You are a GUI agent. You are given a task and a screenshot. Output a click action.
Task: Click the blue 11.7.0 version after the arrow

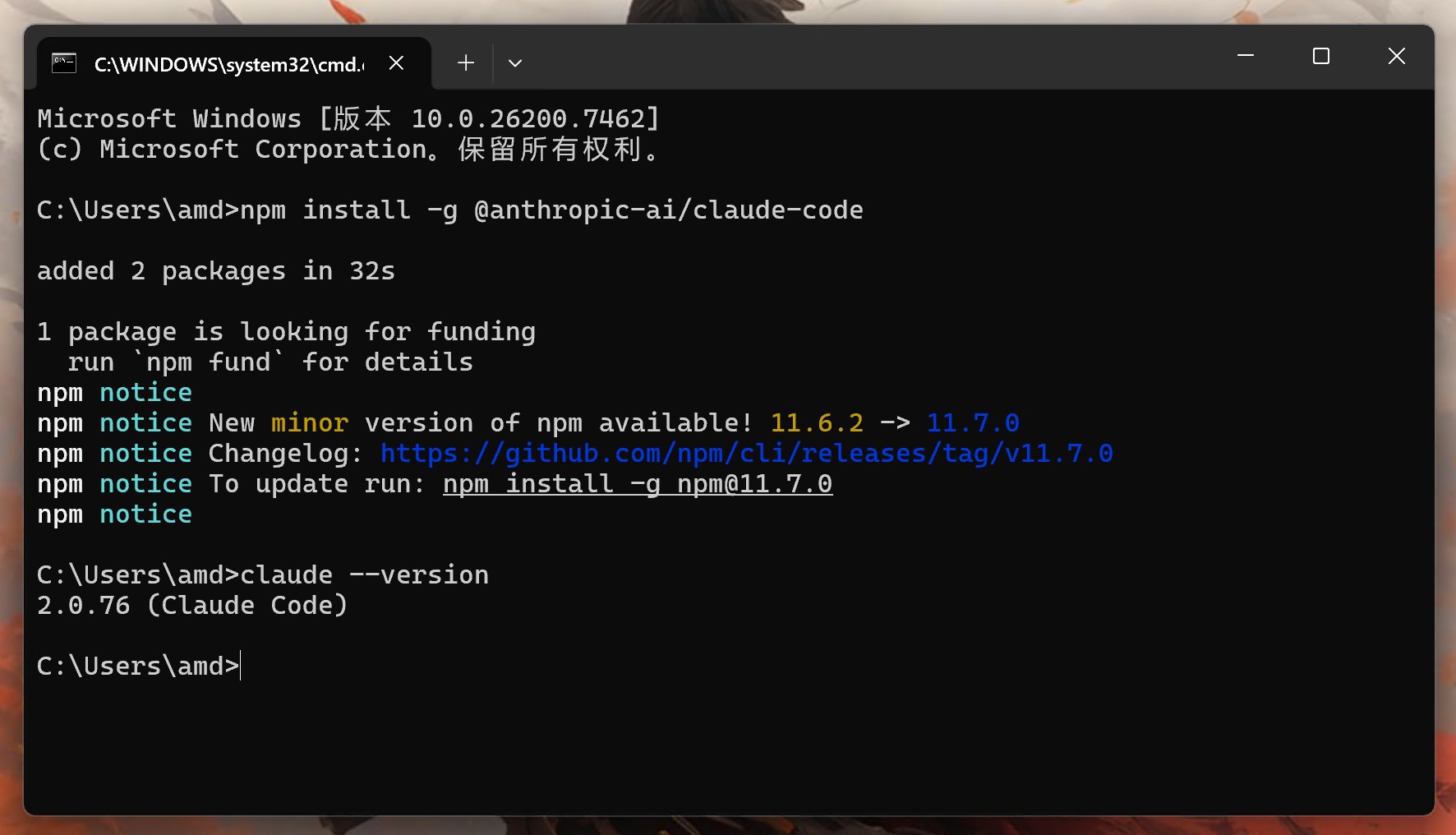pos(973,423)
